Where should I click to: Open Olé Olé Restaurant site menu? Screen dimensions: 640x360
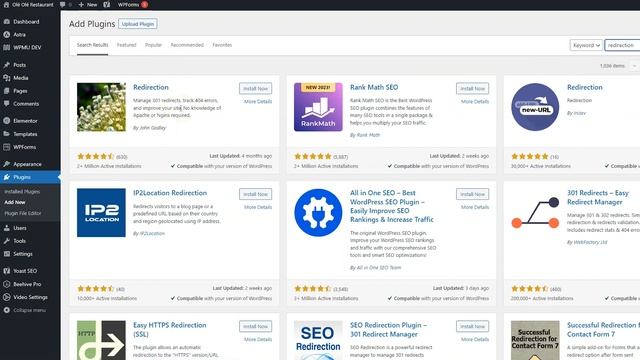coord(29,4)
